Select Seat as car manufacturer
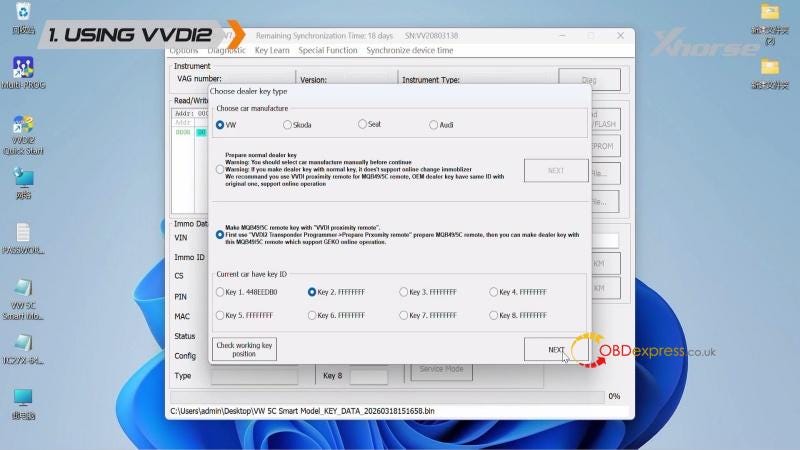Screen dimensions: 800x450 click(362, 124)
